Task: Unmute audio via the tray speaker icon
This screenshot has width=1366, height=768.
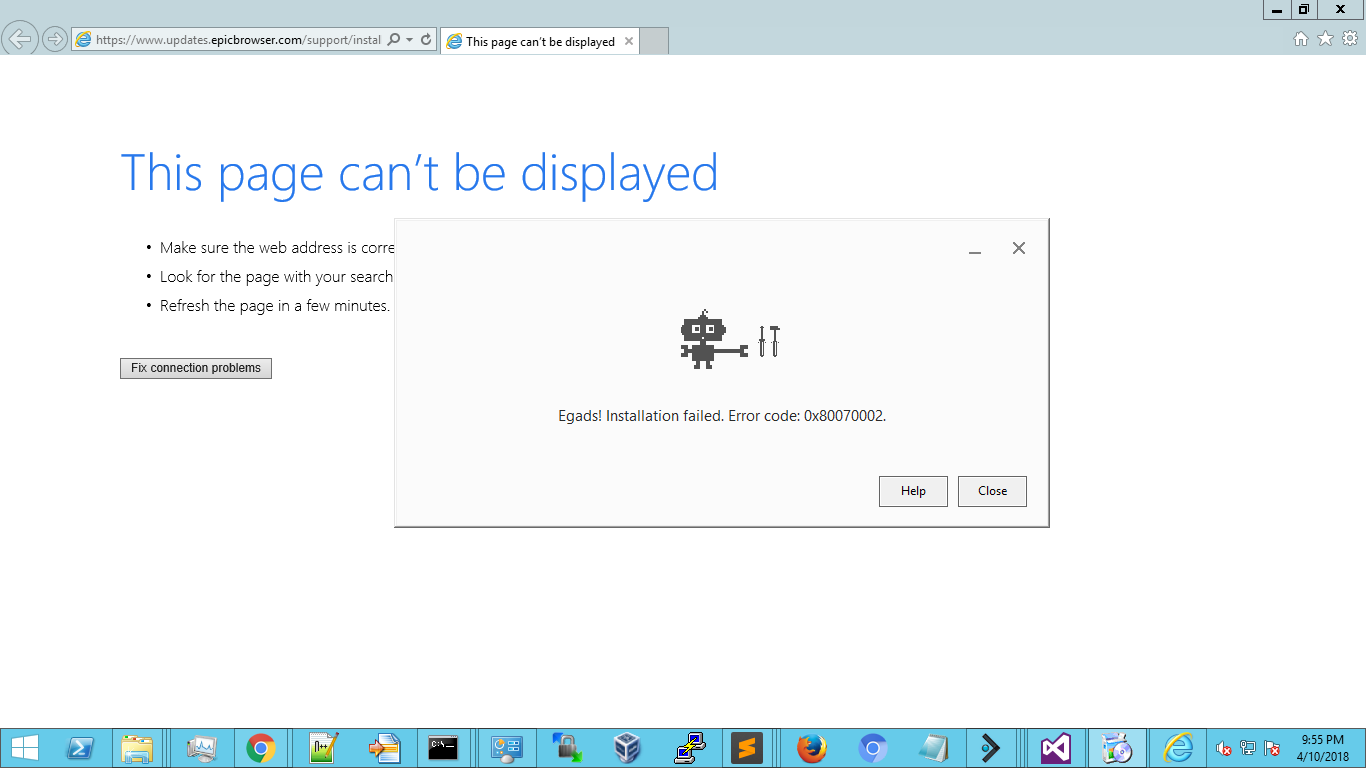Action: pyautogui.click(x=1224, y=747)
